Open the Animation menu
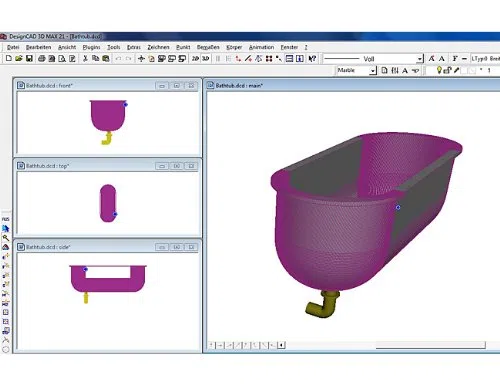The image size is (500, 385). point(261,47)
